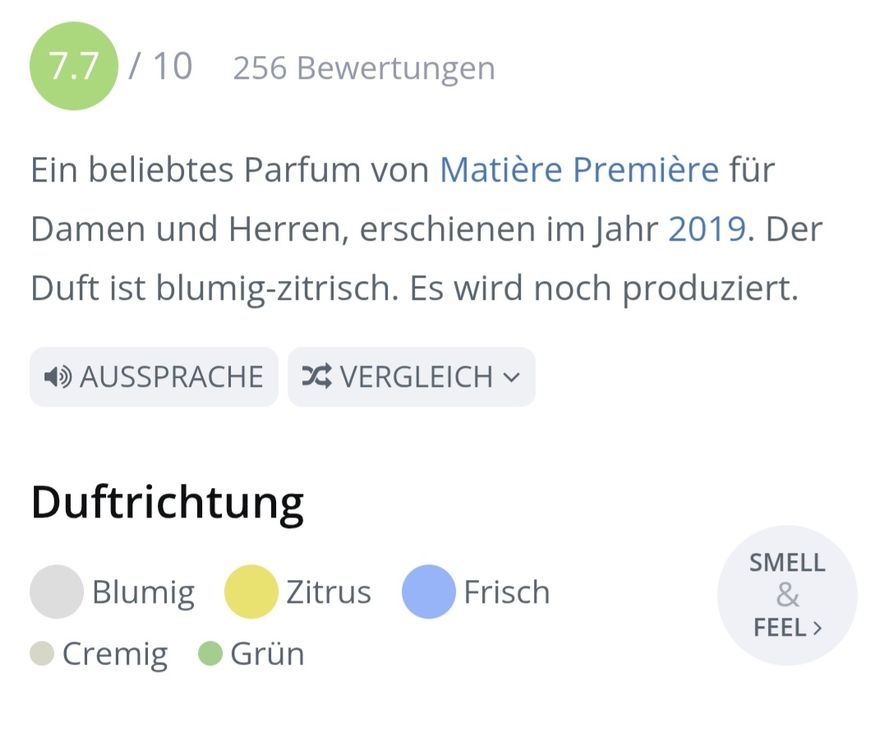Click the small Cremig color dot
Viewport: 883px width, 750px height.
pyautogui.click(x=42, y=654)
